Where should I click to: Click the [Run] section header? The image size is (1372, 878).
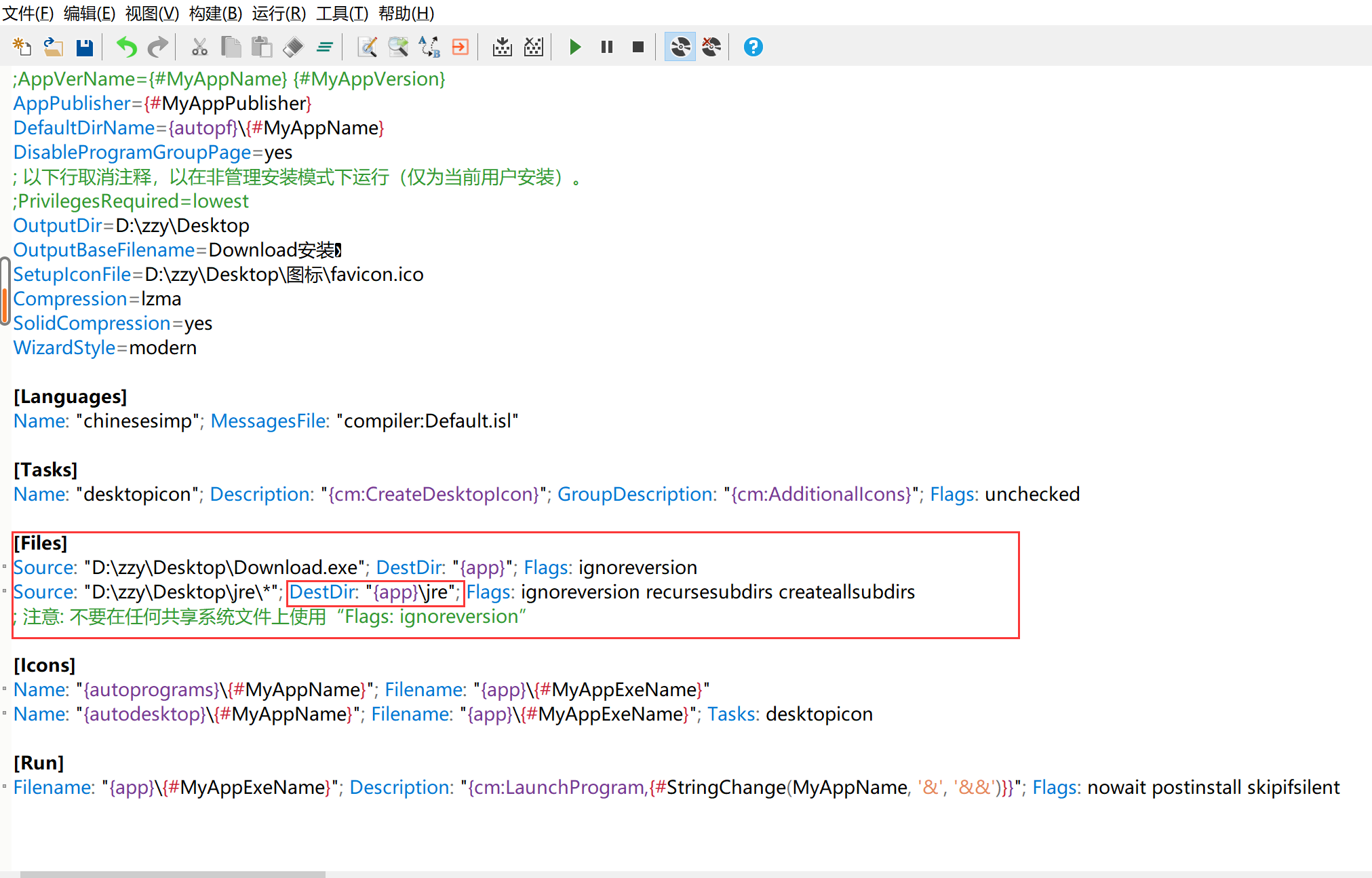[x=39, y=763]
